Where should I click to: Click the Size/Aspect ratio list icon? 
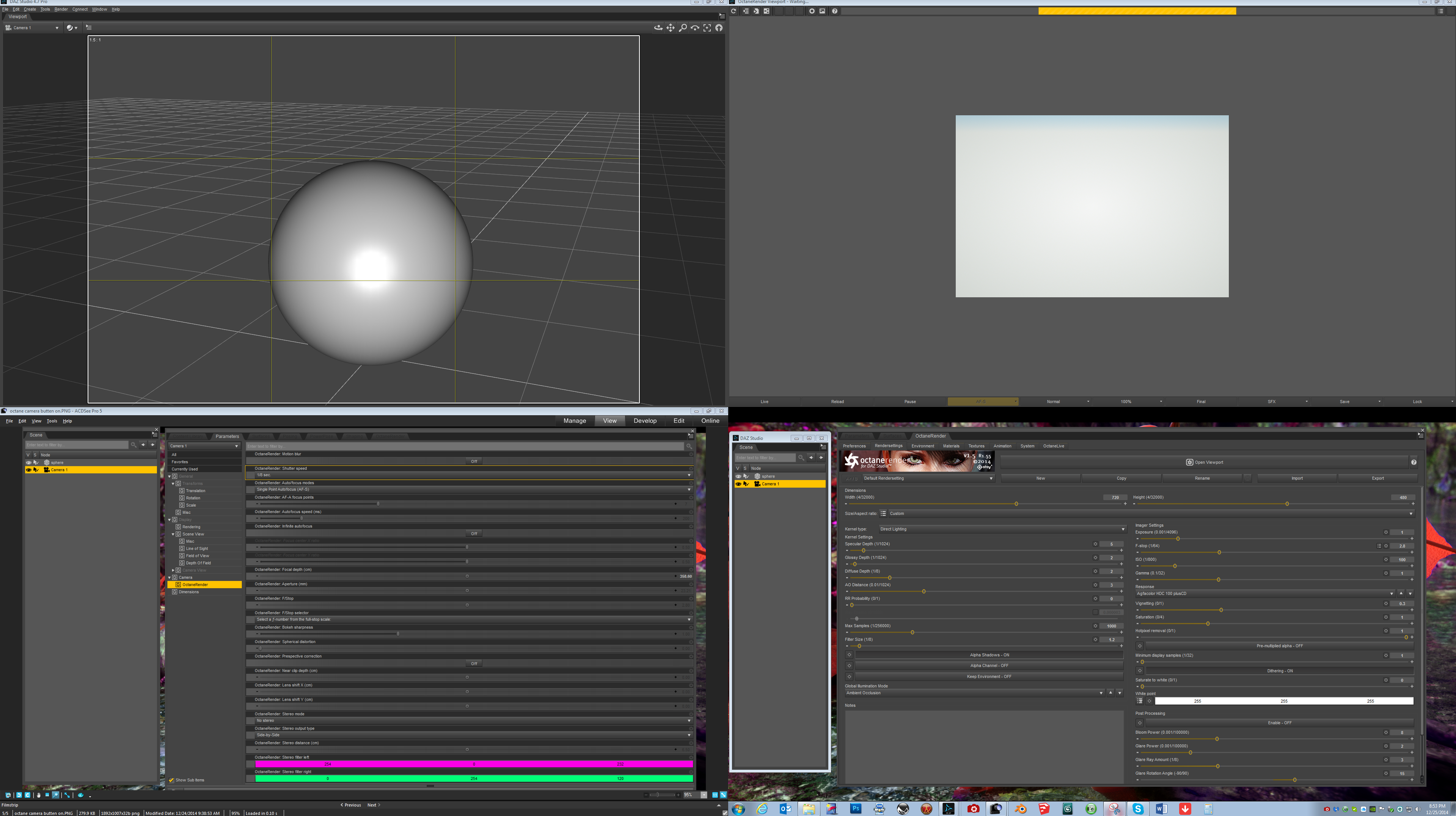click(x=883, y=514)
